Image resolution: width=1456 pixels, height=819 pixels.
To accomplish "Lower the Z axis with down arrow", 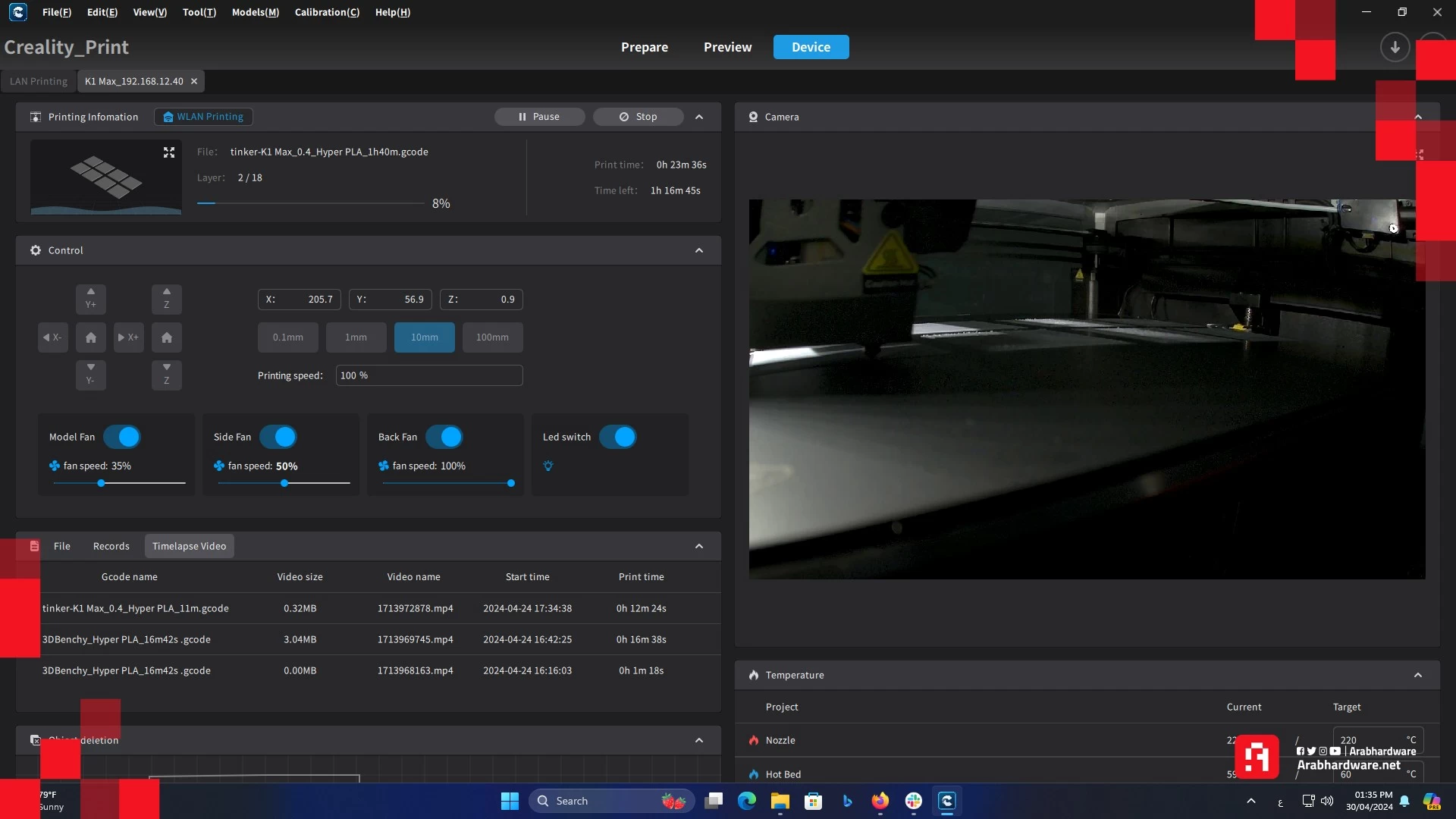I will (166, 375).
